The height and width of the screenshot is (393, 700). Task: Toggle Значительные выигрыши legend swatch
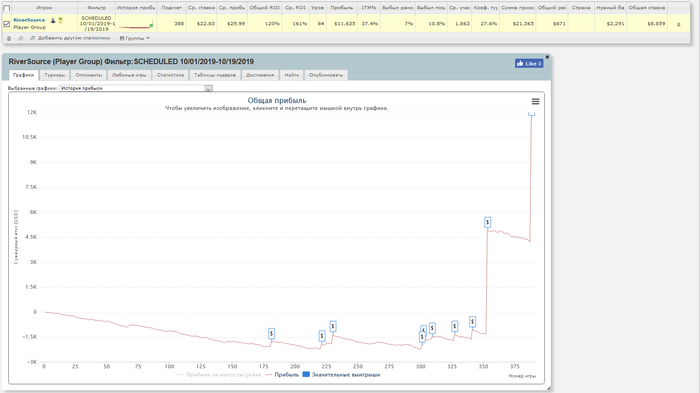click(x=306, y=375)
